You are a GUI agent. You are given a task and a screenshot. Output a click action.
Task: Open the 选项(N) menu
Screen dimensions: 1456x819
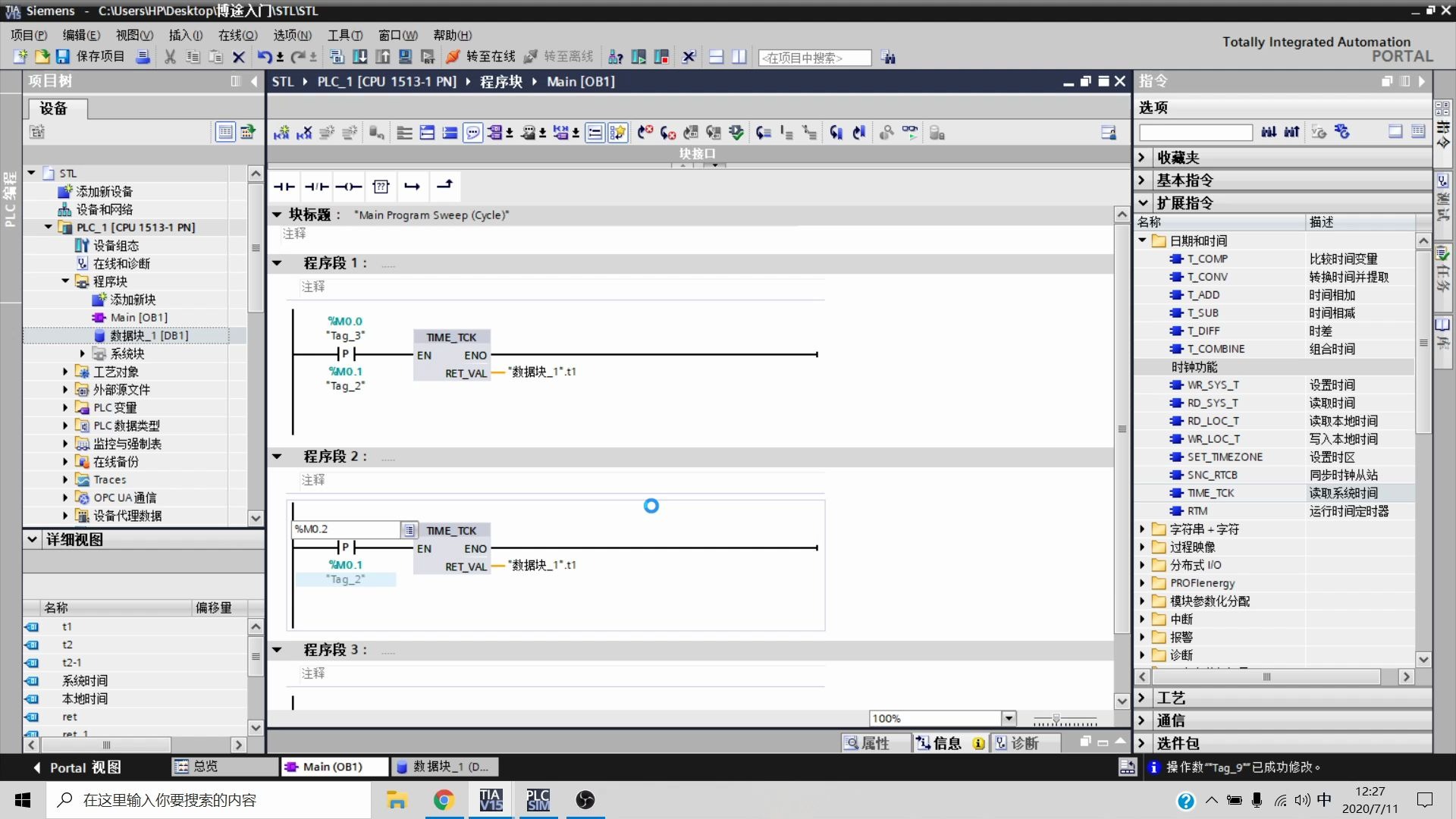click(x=293, y=35)
